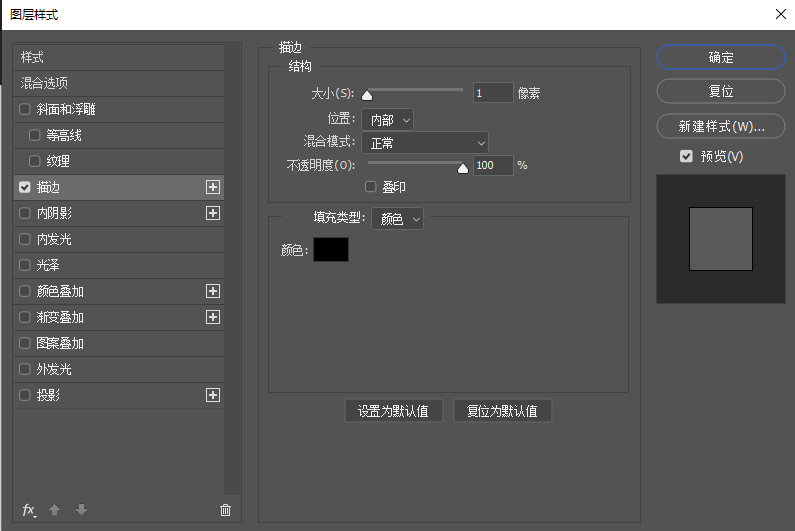The height and width of the screenshot is (531, 795).
Task: Click the effects list vertical scrollbar
Action: click(x=232, y=269)
